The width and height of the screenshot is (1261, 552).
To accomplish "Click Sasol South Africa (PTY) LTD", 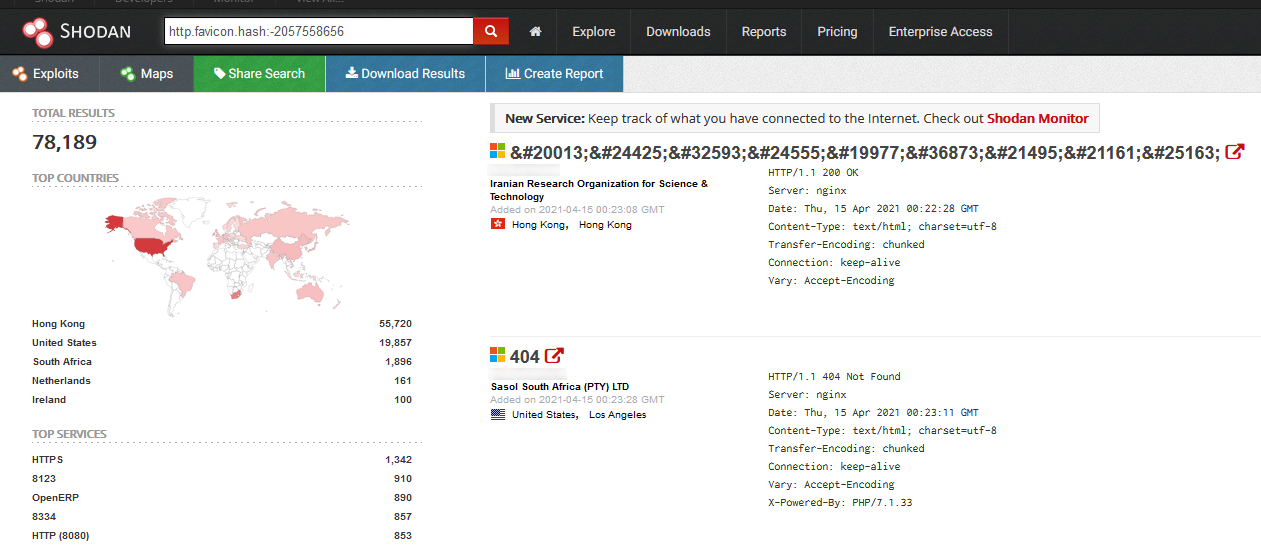I will pyautogui.click(x=560, y=387).
